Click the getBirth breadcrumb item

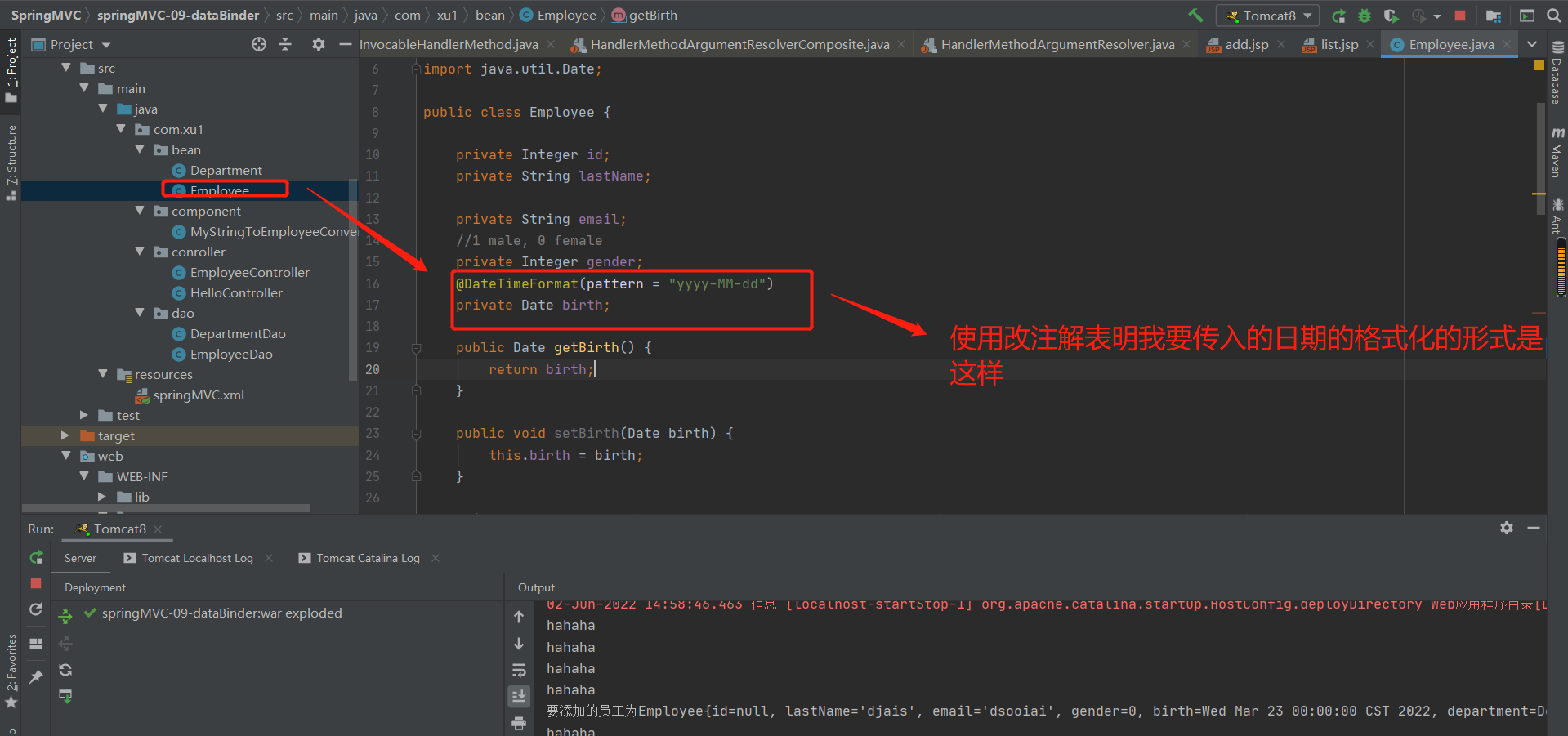(x=645, y=15)
